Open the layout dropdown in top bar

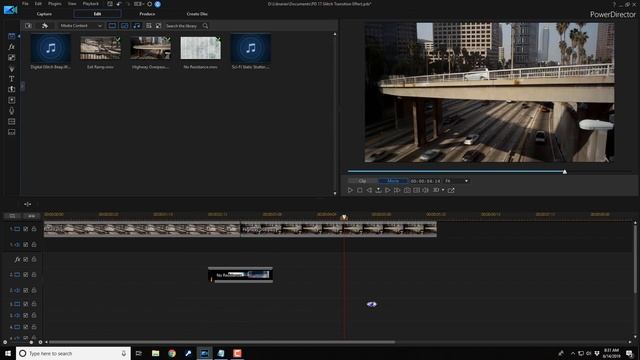tap(139, 4)
